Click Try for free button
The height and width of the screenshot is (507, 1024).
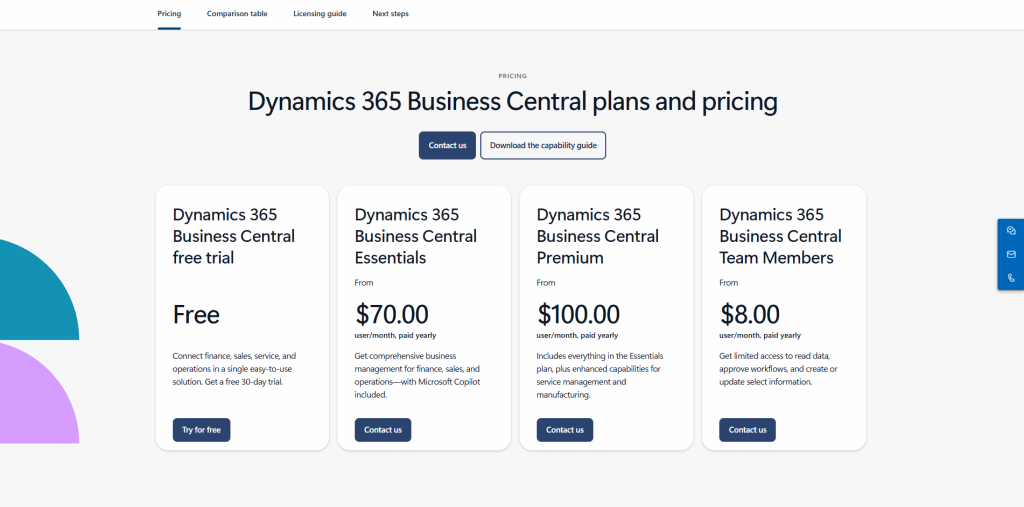coord(201,430)
